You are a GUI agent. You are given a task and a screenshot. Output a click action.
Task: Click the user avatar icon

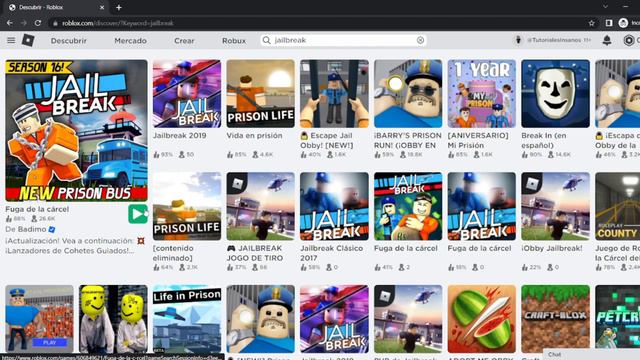point(518,40)
